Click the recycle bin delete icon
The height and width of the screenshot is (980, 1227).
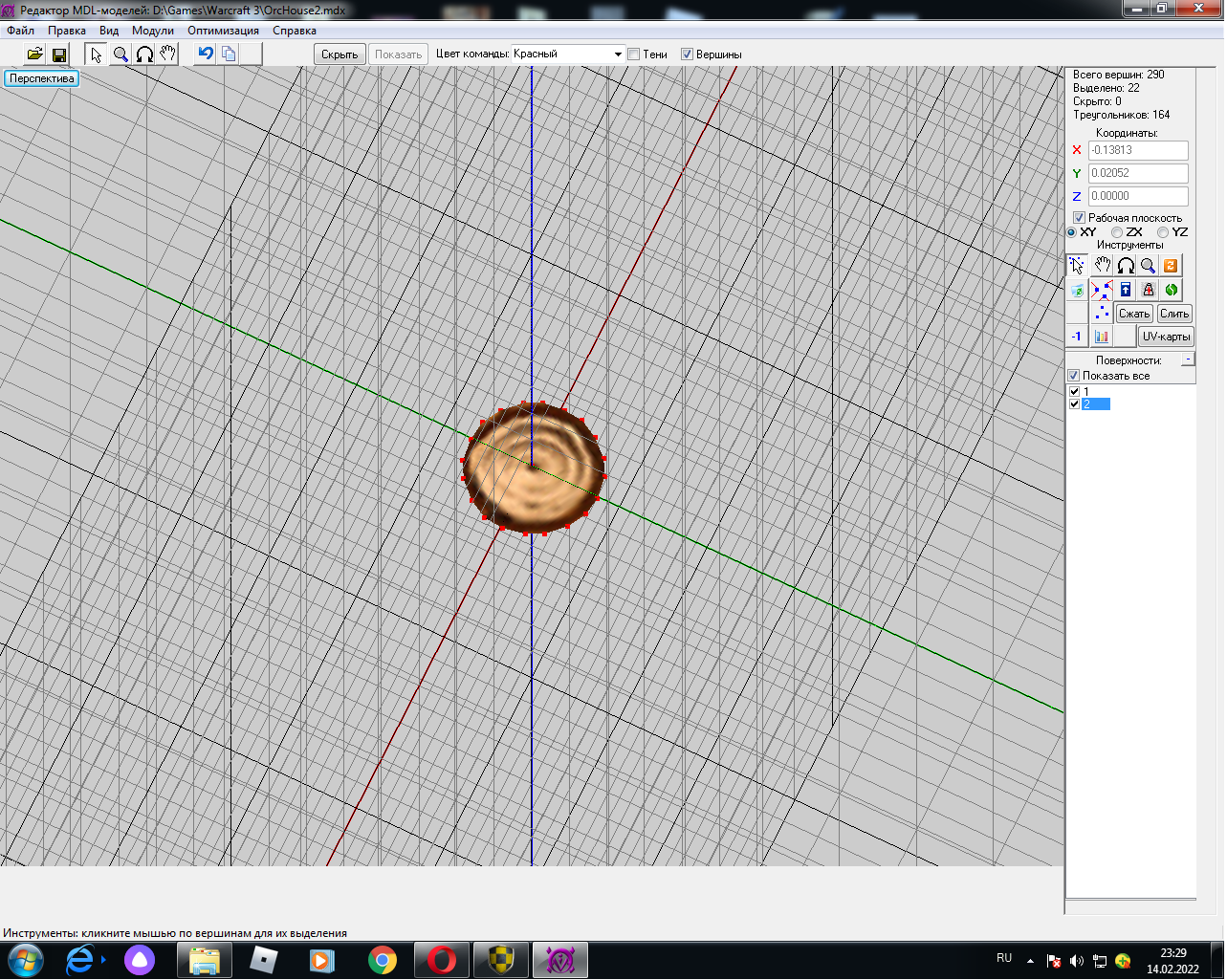pyautogui.click(x=1078, y=290)
